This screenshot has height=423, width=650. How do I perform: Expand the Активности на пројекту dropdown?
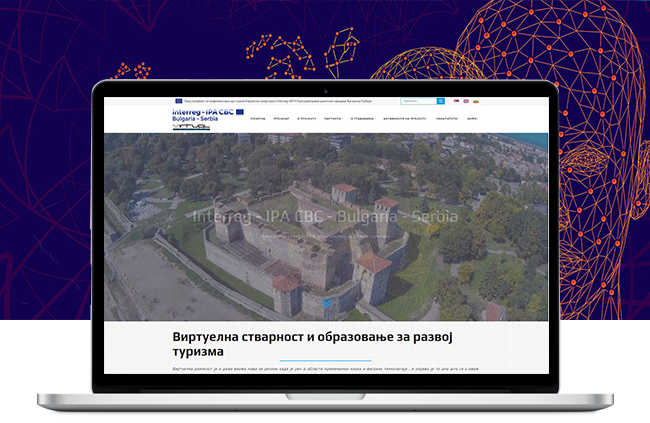[405, 118]
